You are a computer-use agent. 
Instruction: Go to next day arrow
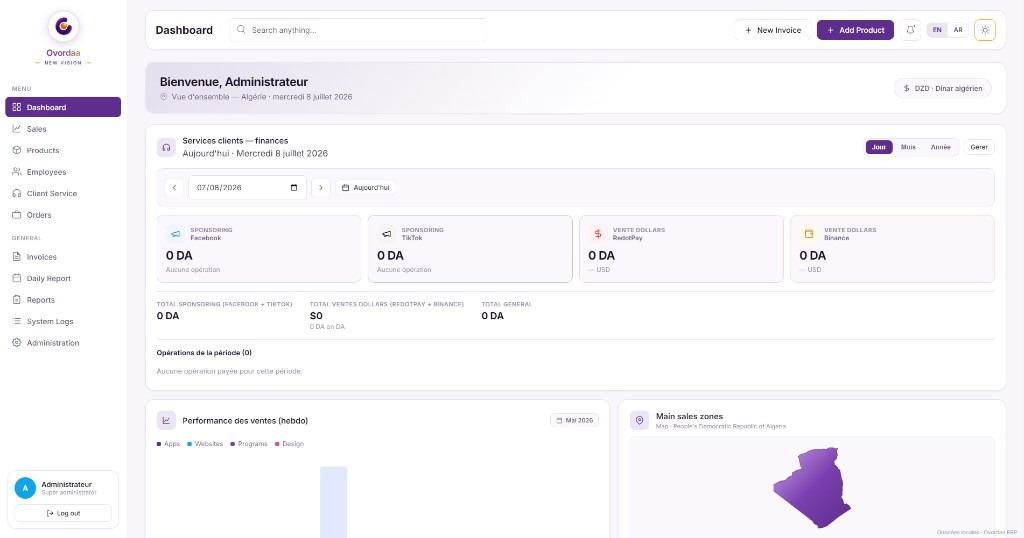point(321,187)
